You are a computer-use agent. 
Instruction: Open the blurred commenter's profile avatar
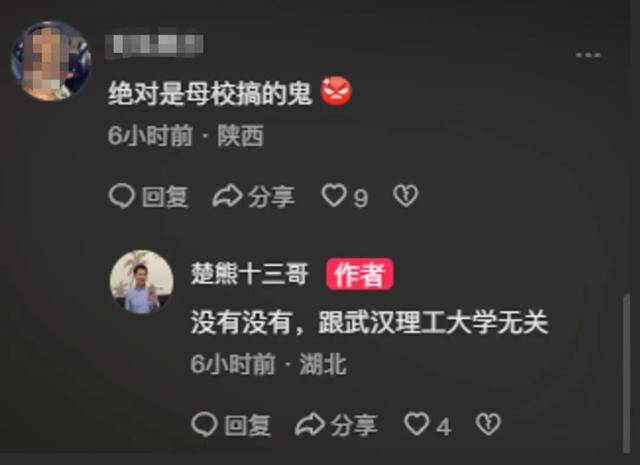51,61
